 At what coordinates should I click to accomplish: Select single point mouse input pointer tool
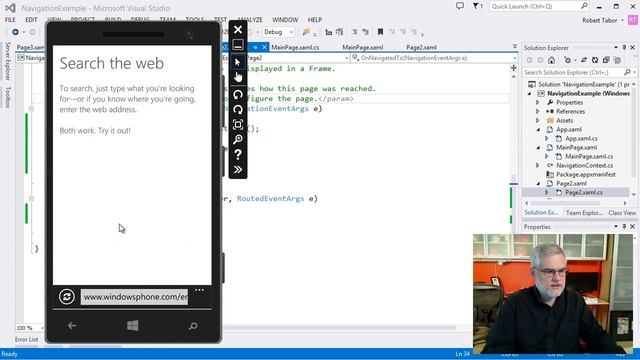click(238, 62)
